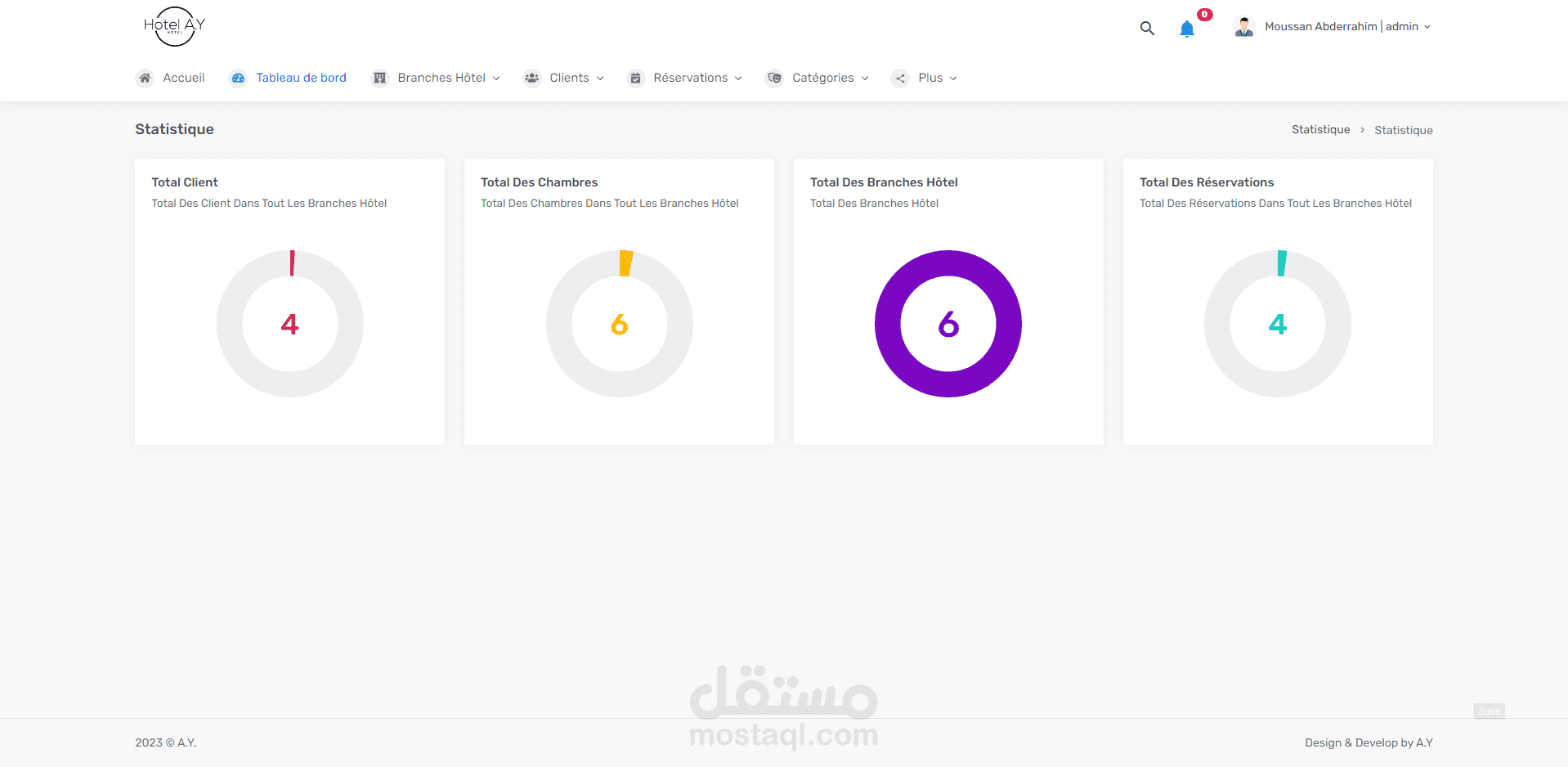The height and width of the screenshot is (767, 1568).
Task: Click the Branches Hôtel building icon
Action: coord(379,78)
